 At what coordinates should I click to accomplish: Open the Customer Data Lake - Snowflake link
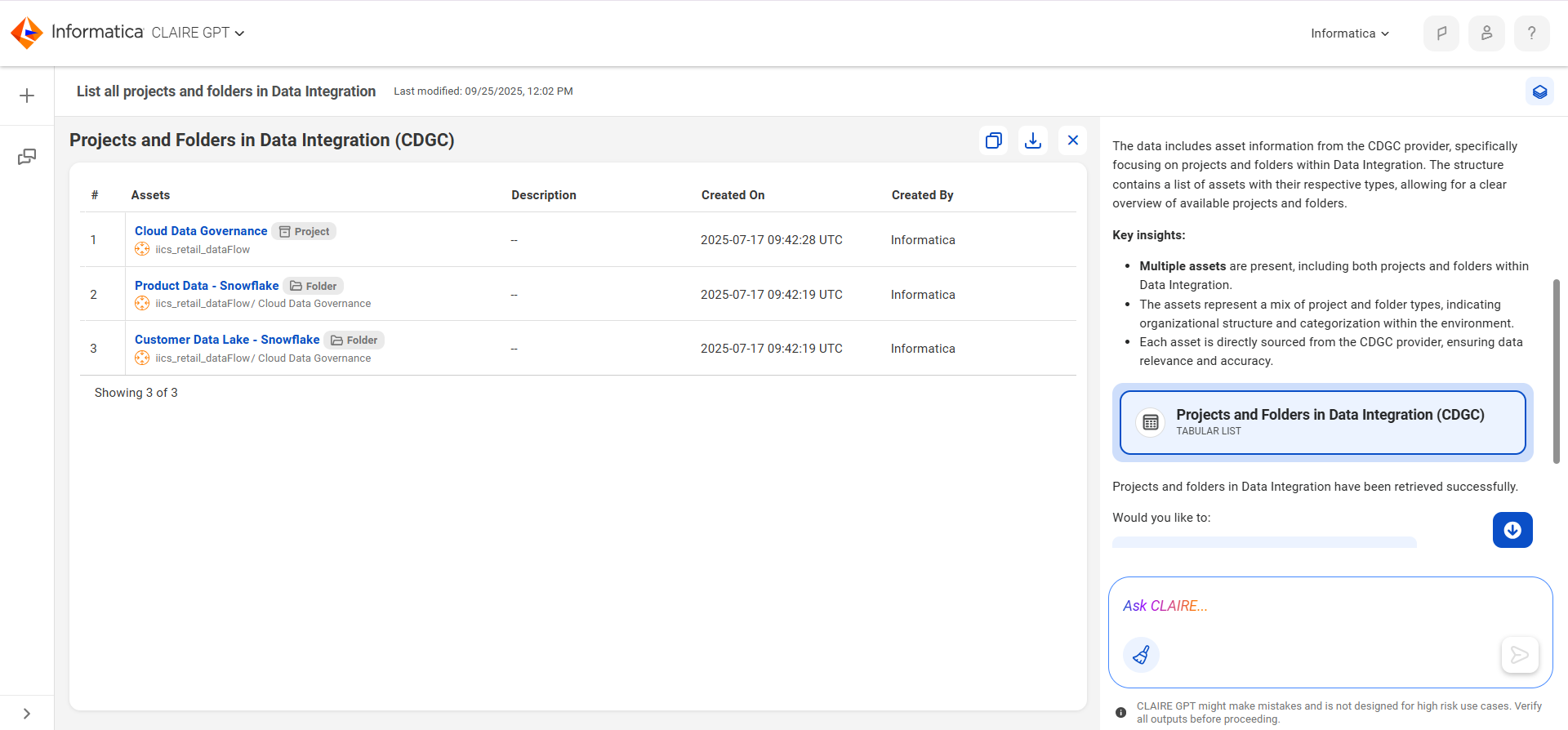coord(227,340)
